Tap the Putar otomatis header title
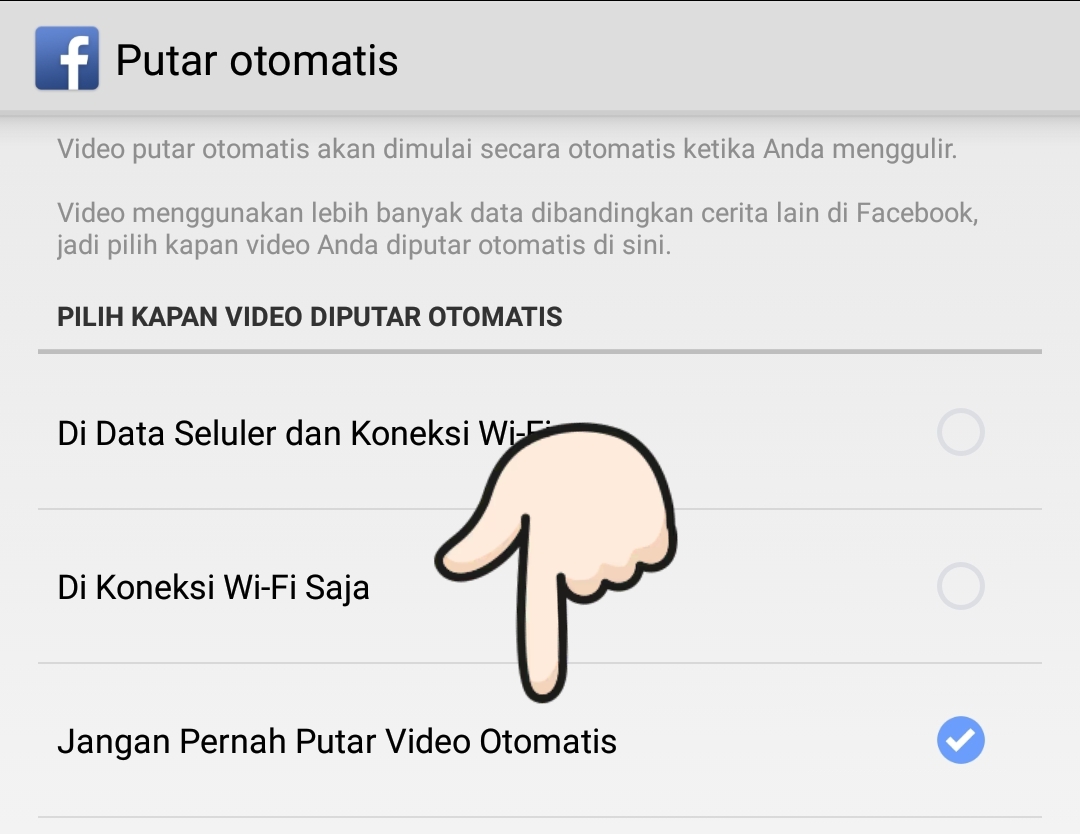1080x834 pixels. pos(256,61)
